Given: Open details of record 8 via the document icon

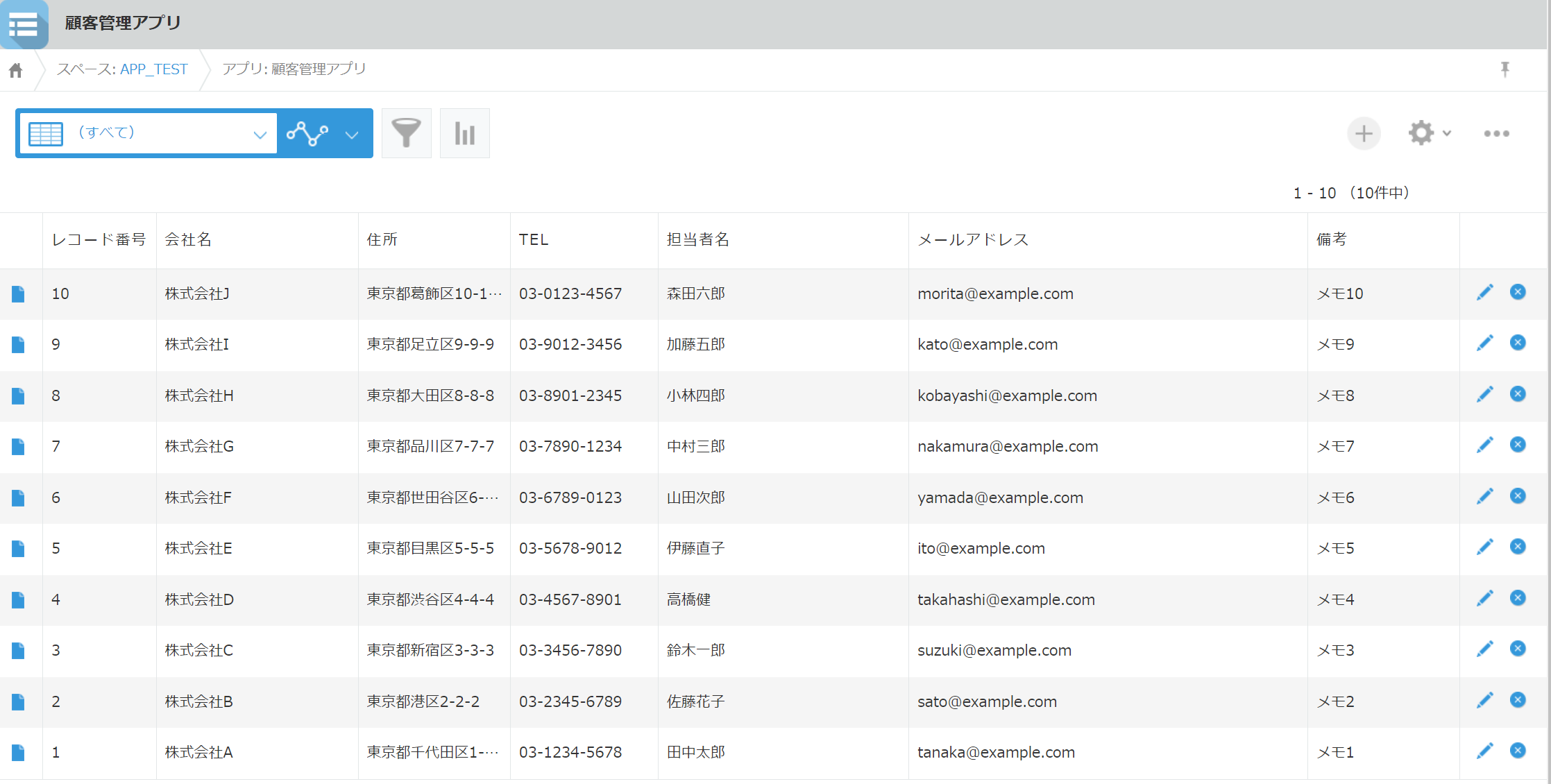Looking at the screenshot, I should pos(19,396).
